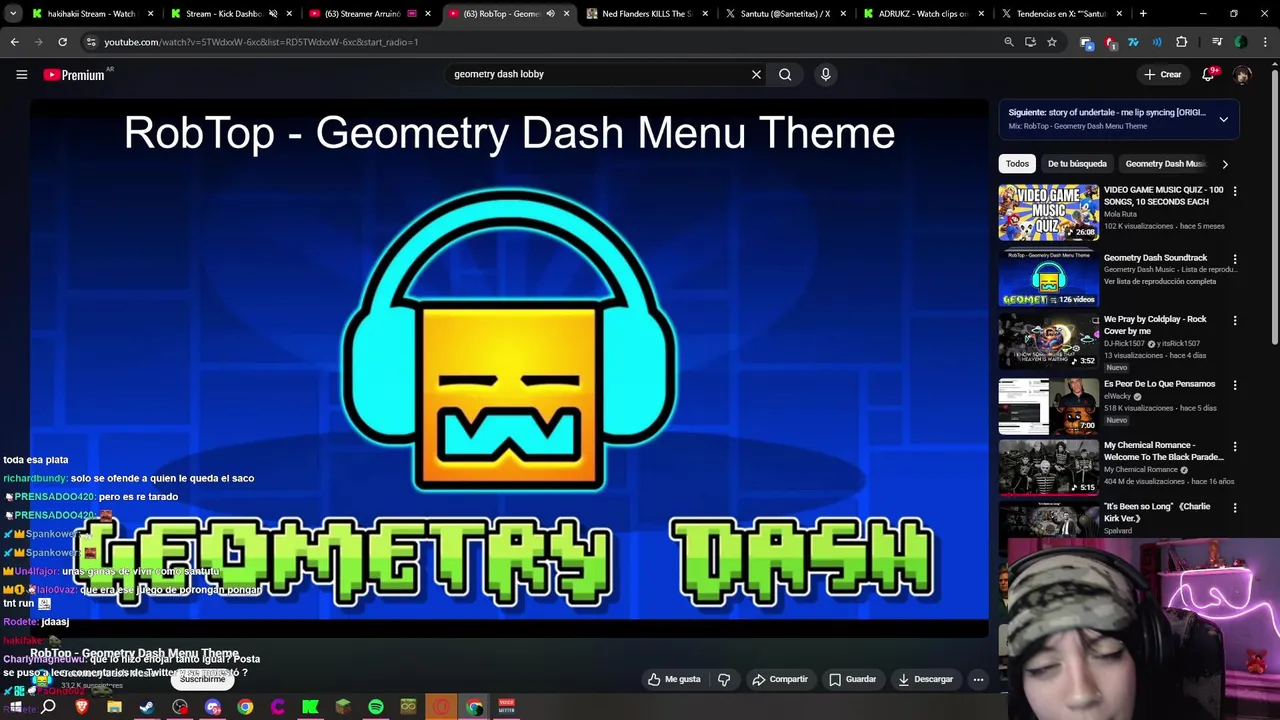Mute the RobTop tab via speaker icon
The height and width of the screenshot is (720, 1280).
point(550,14)
